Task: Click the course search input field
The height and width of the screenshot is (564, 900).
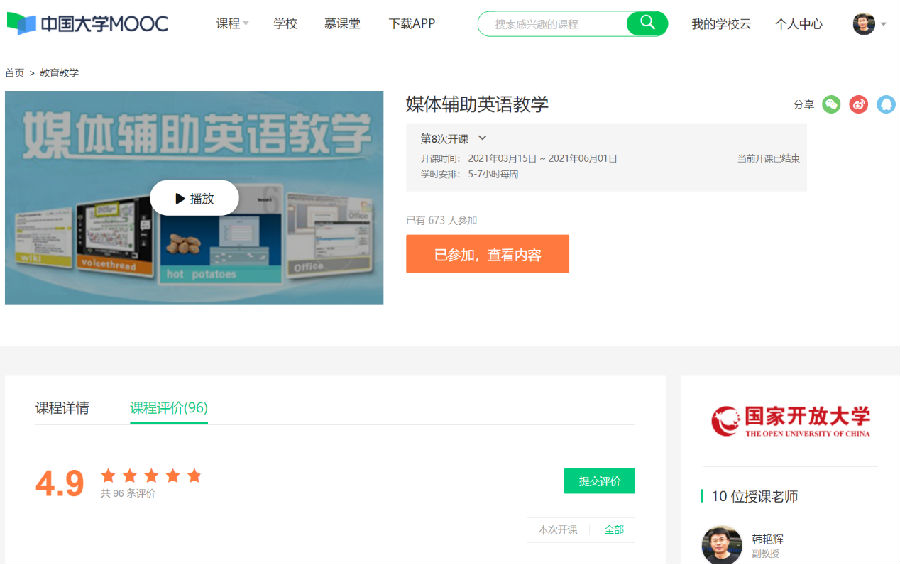Action: [x=555, y=23]
